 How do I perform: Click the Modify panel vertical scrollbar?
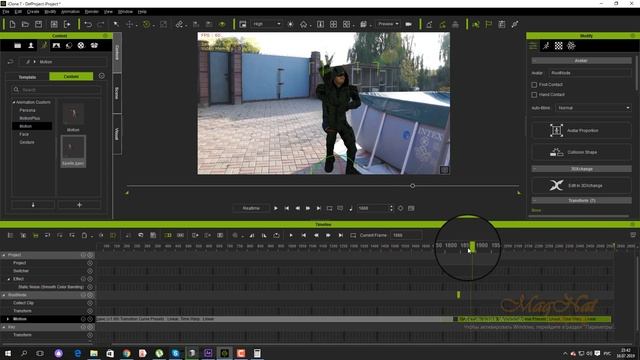click(636, 73)
